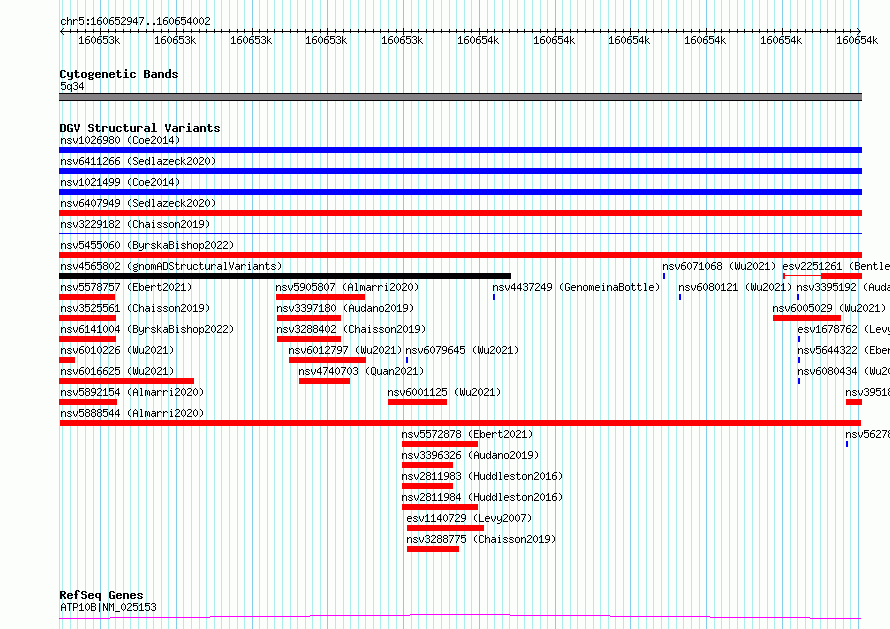Open the nsv3395192 variant label
890x629 pixels.
tap(843, 287)
